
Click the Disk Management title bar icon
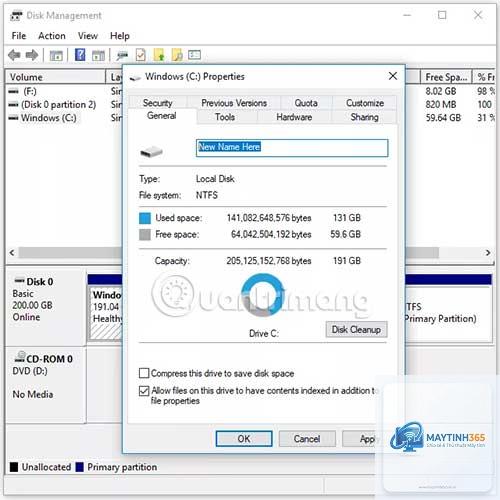pyautogui.click(x=16, y=15)
